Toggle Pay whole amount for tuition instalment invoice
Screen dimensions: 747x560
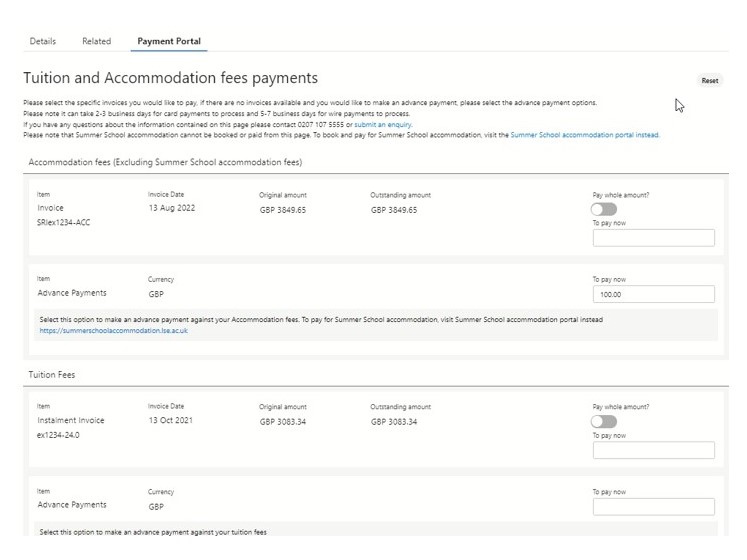click(604, 422)
